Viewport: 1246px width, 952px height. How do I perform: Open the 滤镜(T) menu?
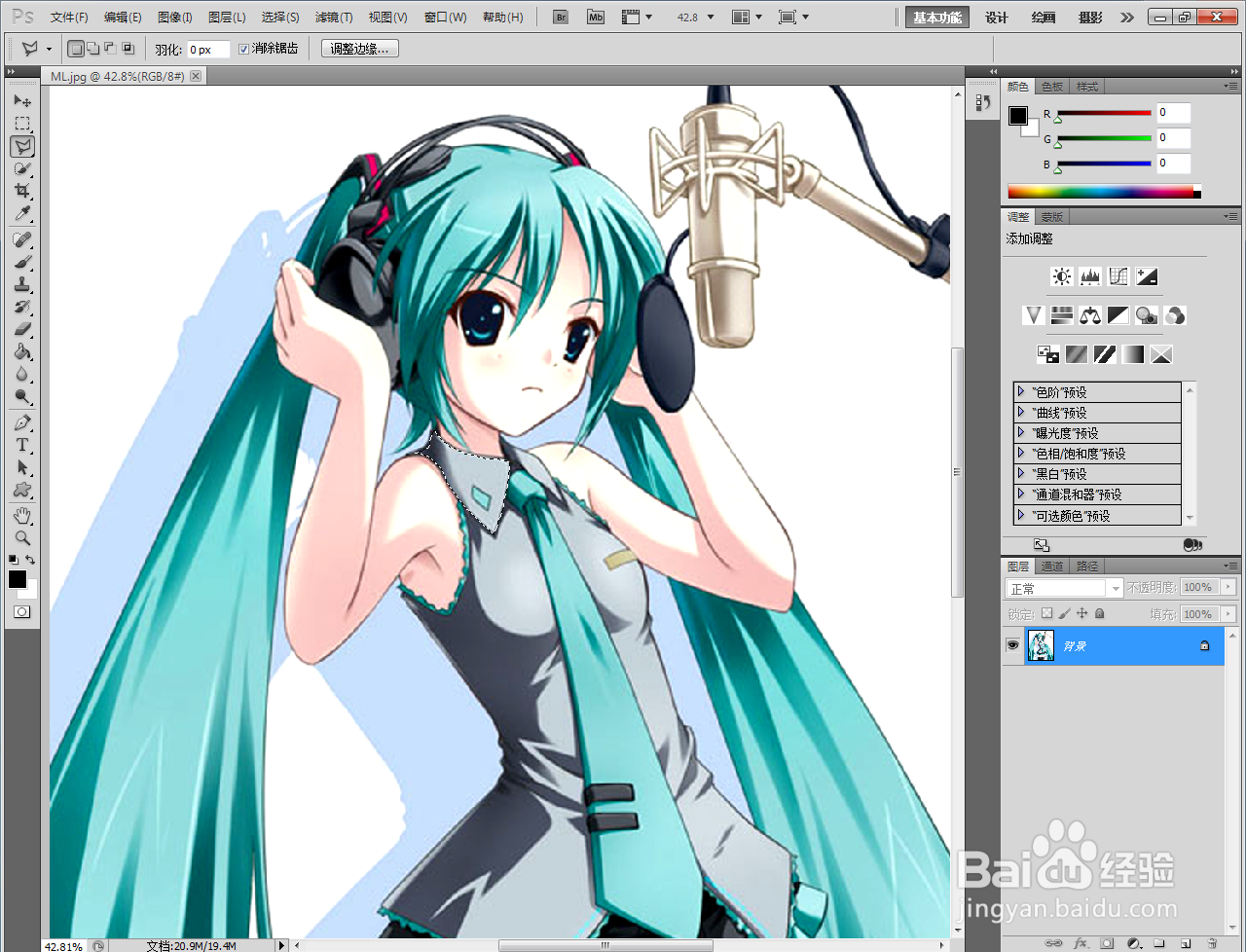coord(334,18)
